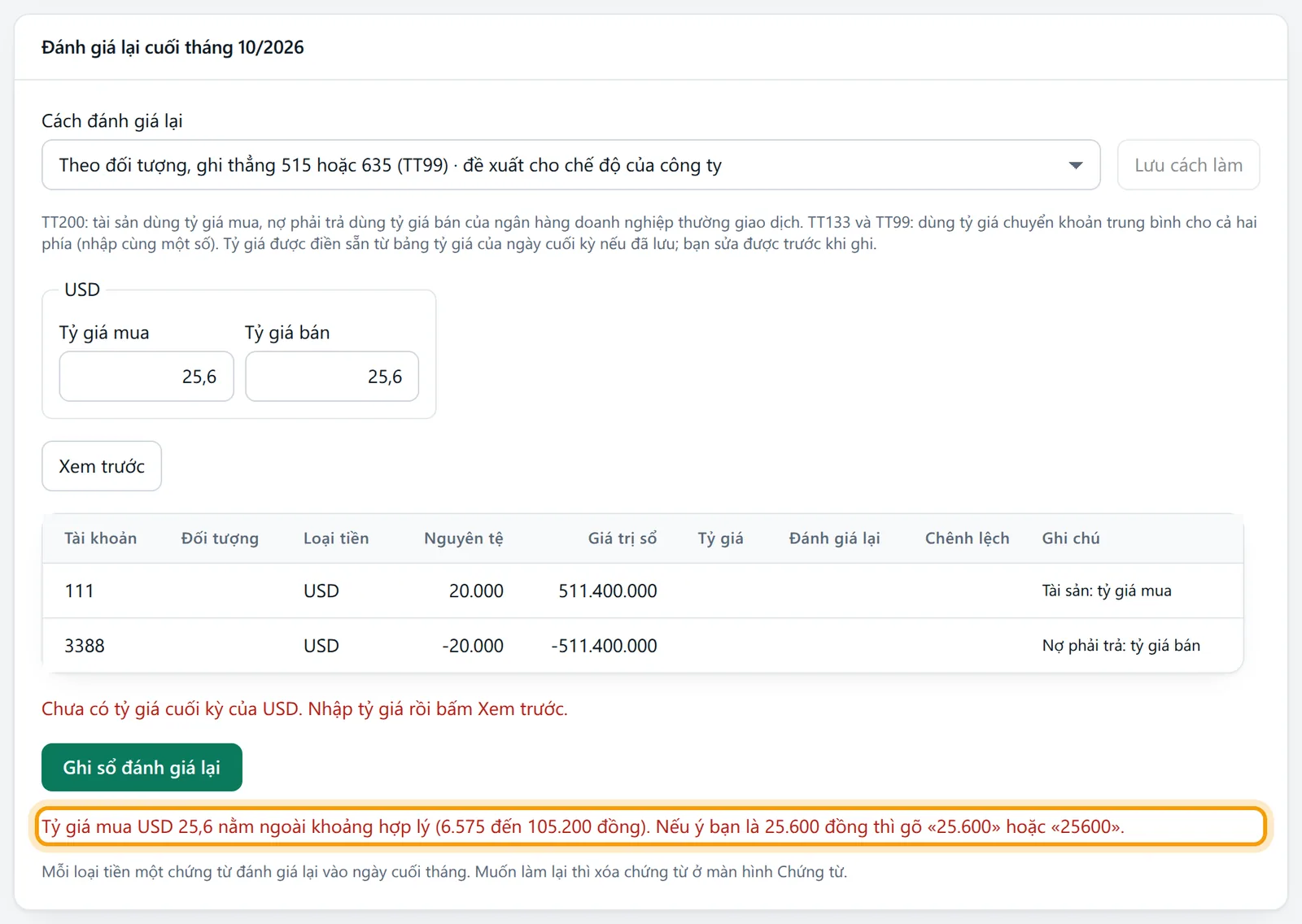Click the Ghi sổ đánh giá lại button
Screen dimensions: 1302x924
(142, 767)
